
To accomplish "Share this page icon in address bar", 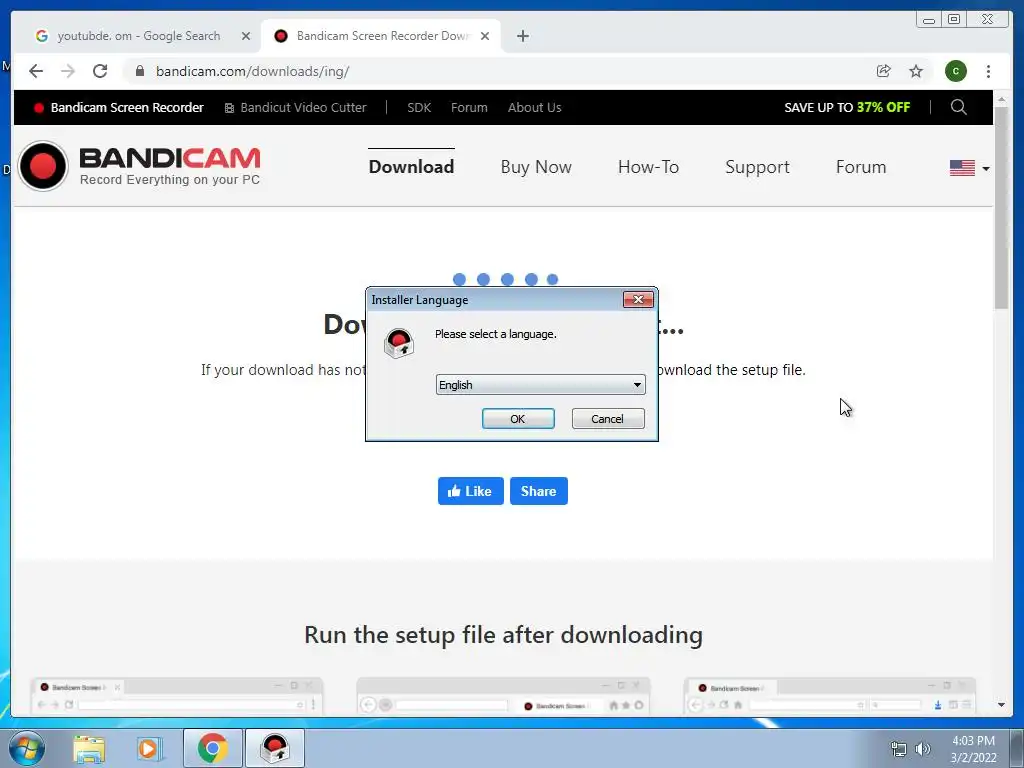I will pos(883,71).
